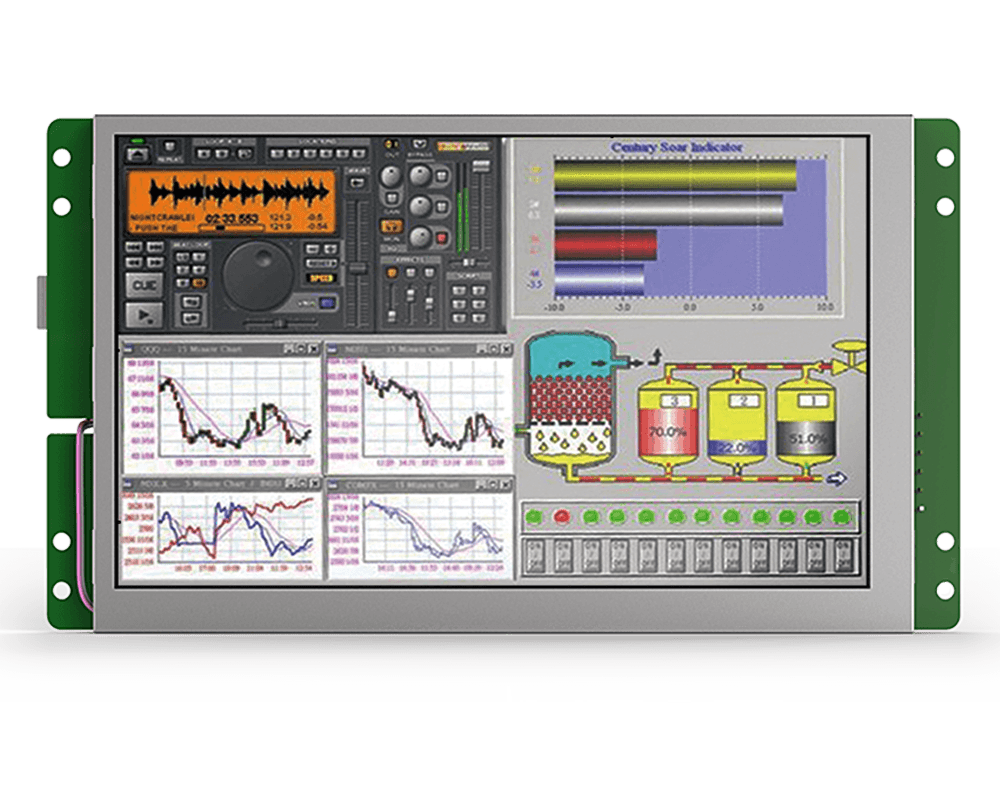Click the OUT knob under the headphone icon

tap(391, 177)
